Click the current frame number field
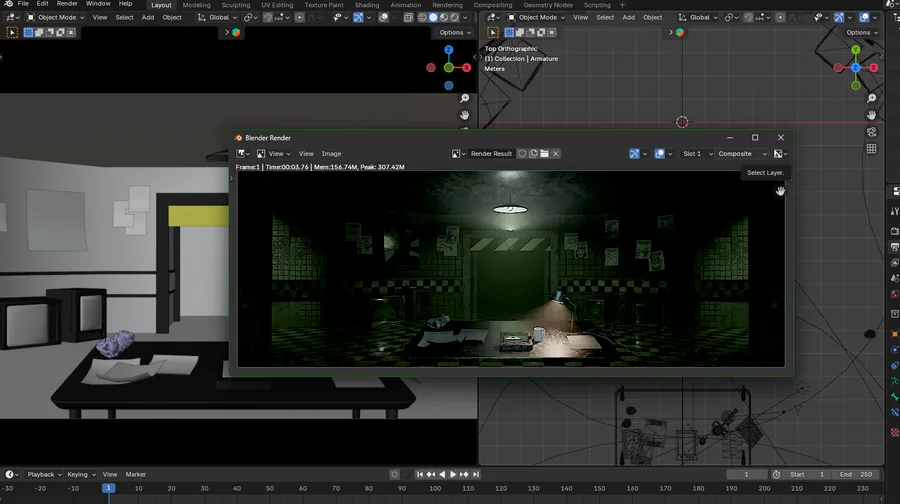Viewport: 900px width, 504px height. tap(746, 474)
